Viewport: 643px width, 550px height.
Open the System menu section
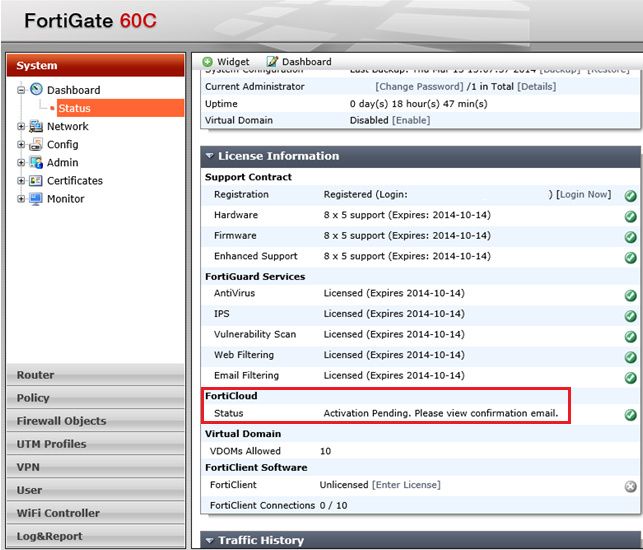pos(96,65)
